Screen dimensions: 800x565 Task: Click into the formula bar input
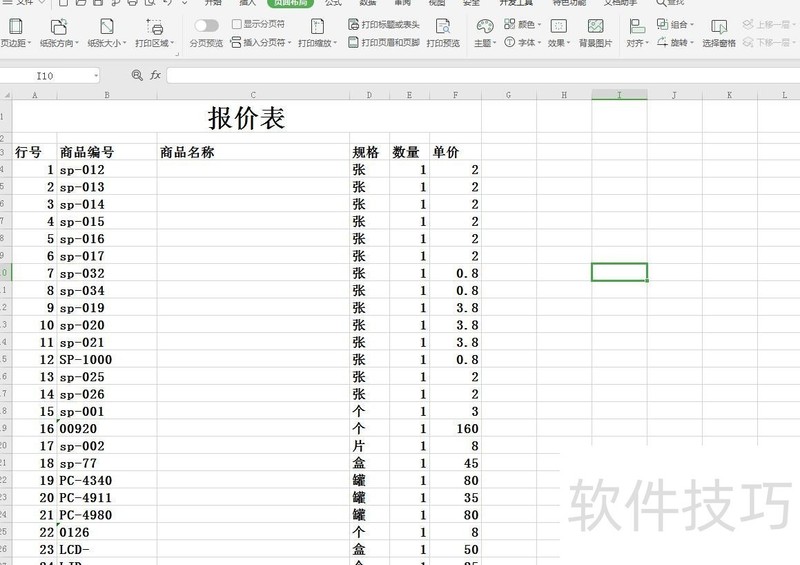(483, 76)
